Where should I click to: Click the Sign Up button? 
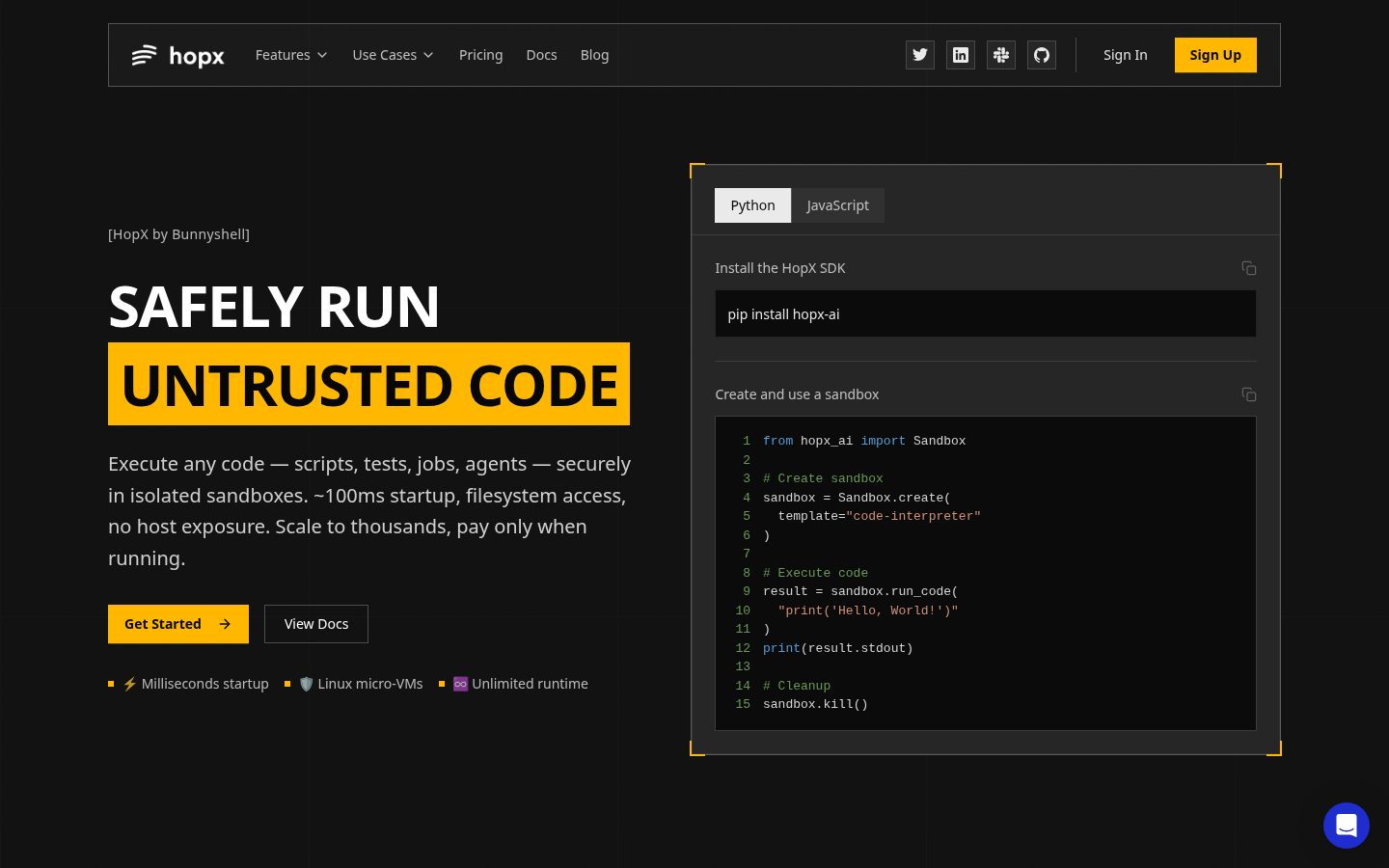(x=1215, y=55)
